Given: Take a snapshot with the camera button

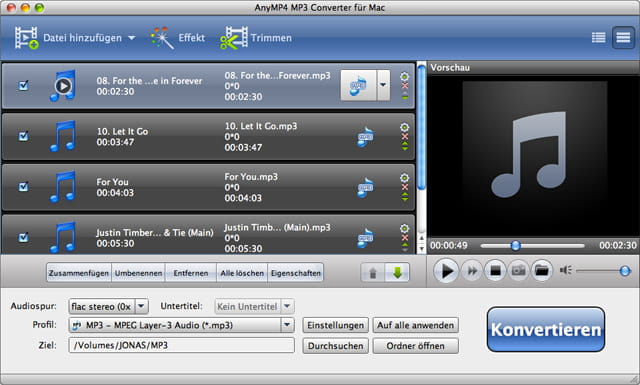Looking at the screenshot, I should click(518, 271).
